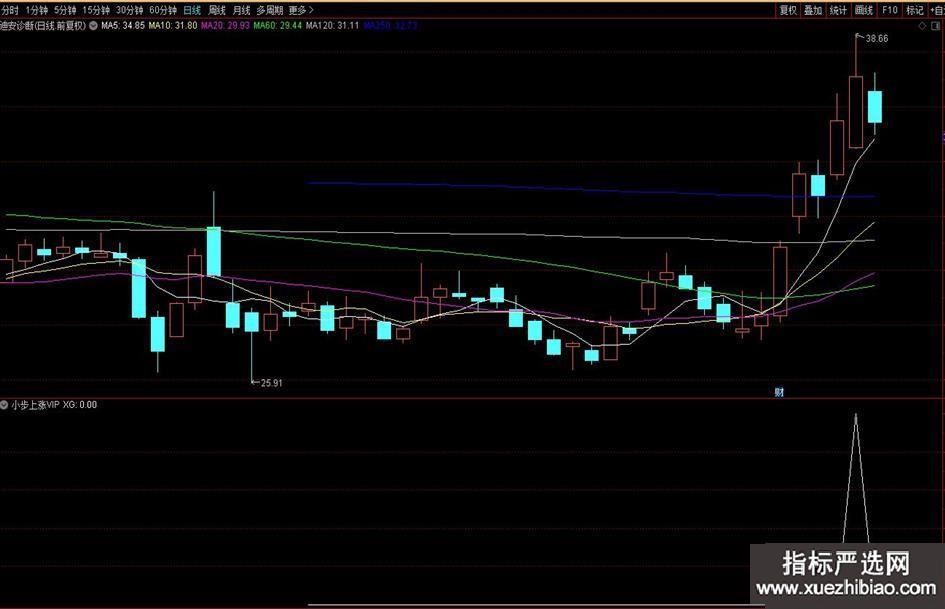Switch to the 周线 weekly chart

(217, 10)
